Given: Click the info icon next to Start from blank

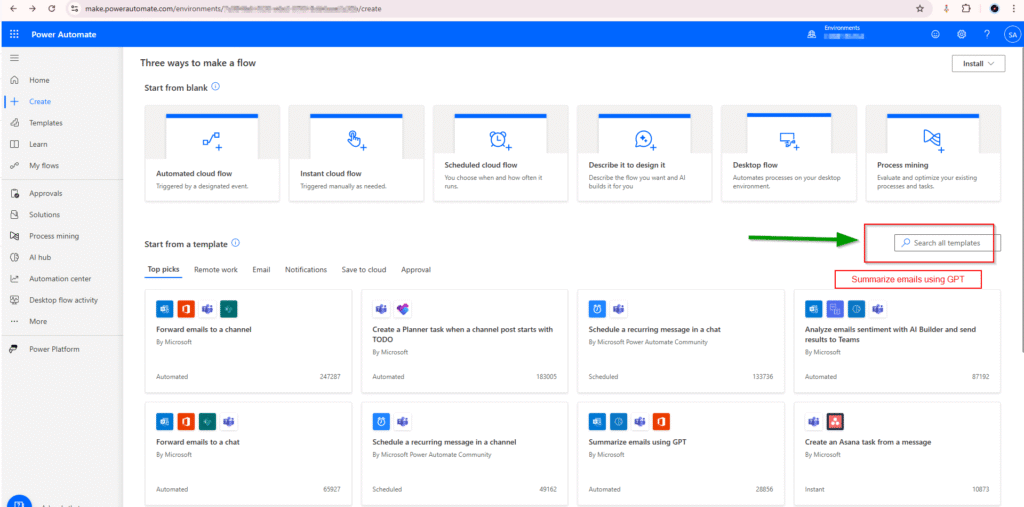Looking at the screenshot, I should 216,86.
